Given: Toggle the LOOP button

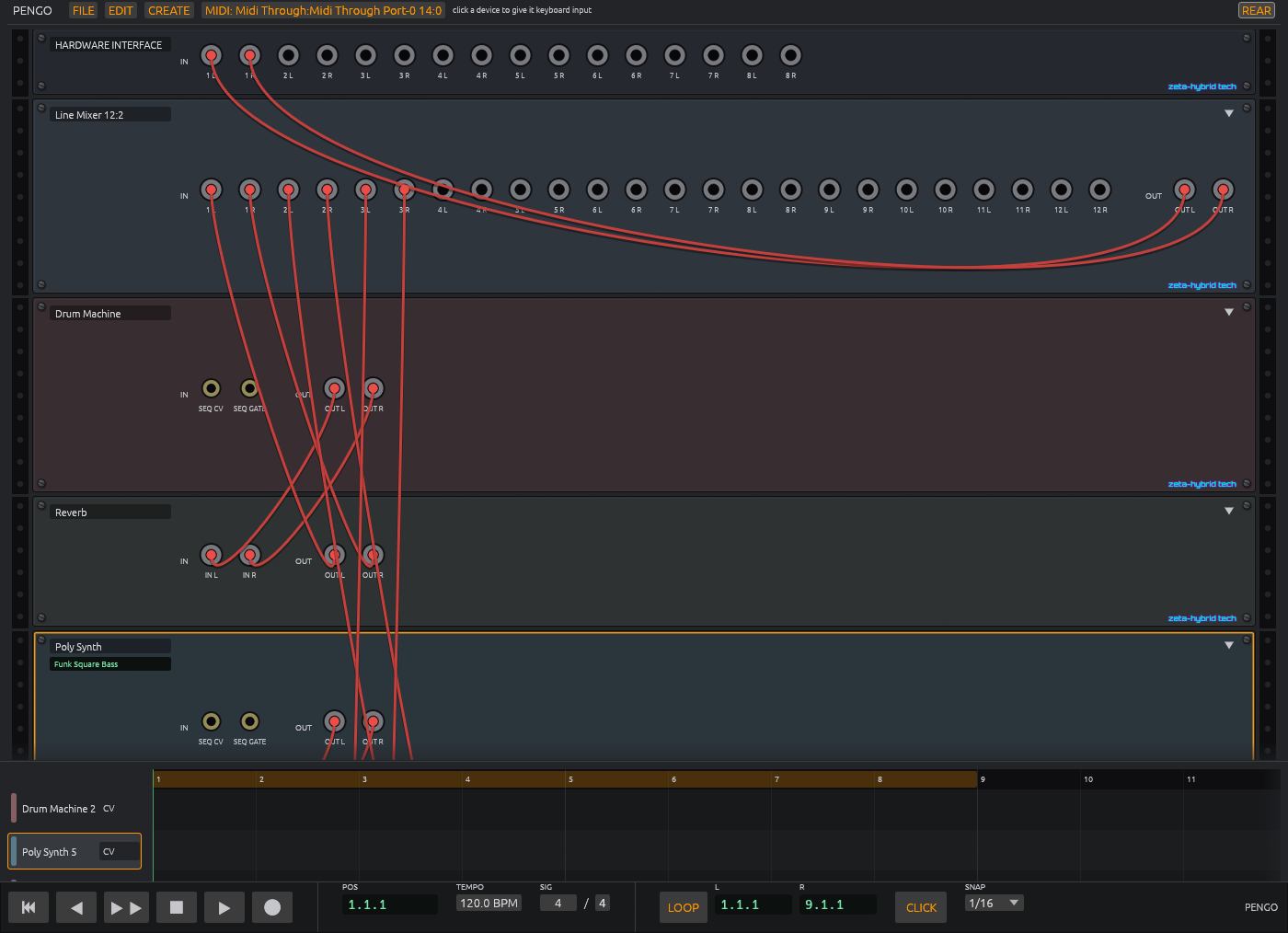Looking at the screenshot, I should [x=684, y=907].
